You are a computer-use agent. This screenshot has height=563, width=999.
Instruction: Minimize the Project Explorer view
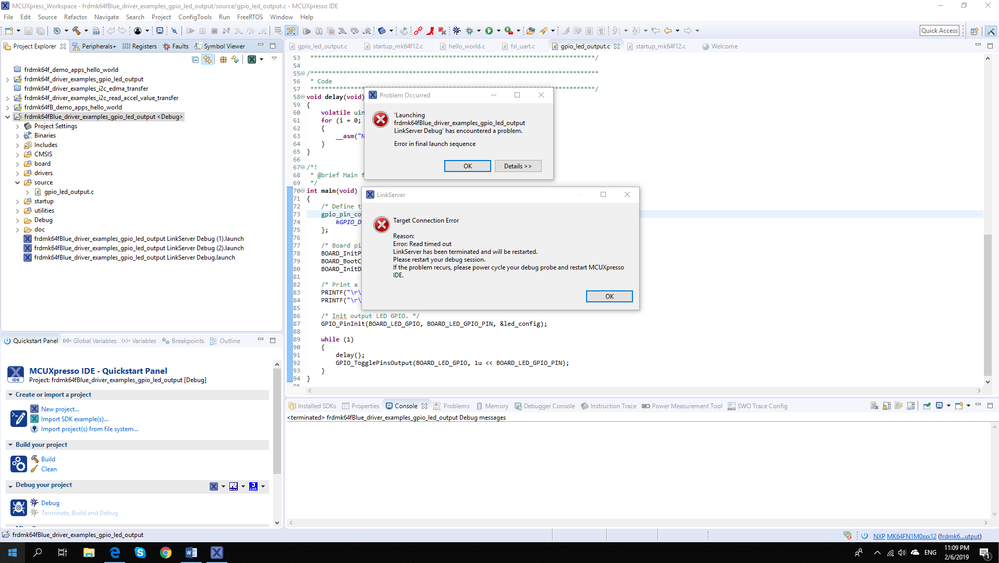tap(260, 46)
